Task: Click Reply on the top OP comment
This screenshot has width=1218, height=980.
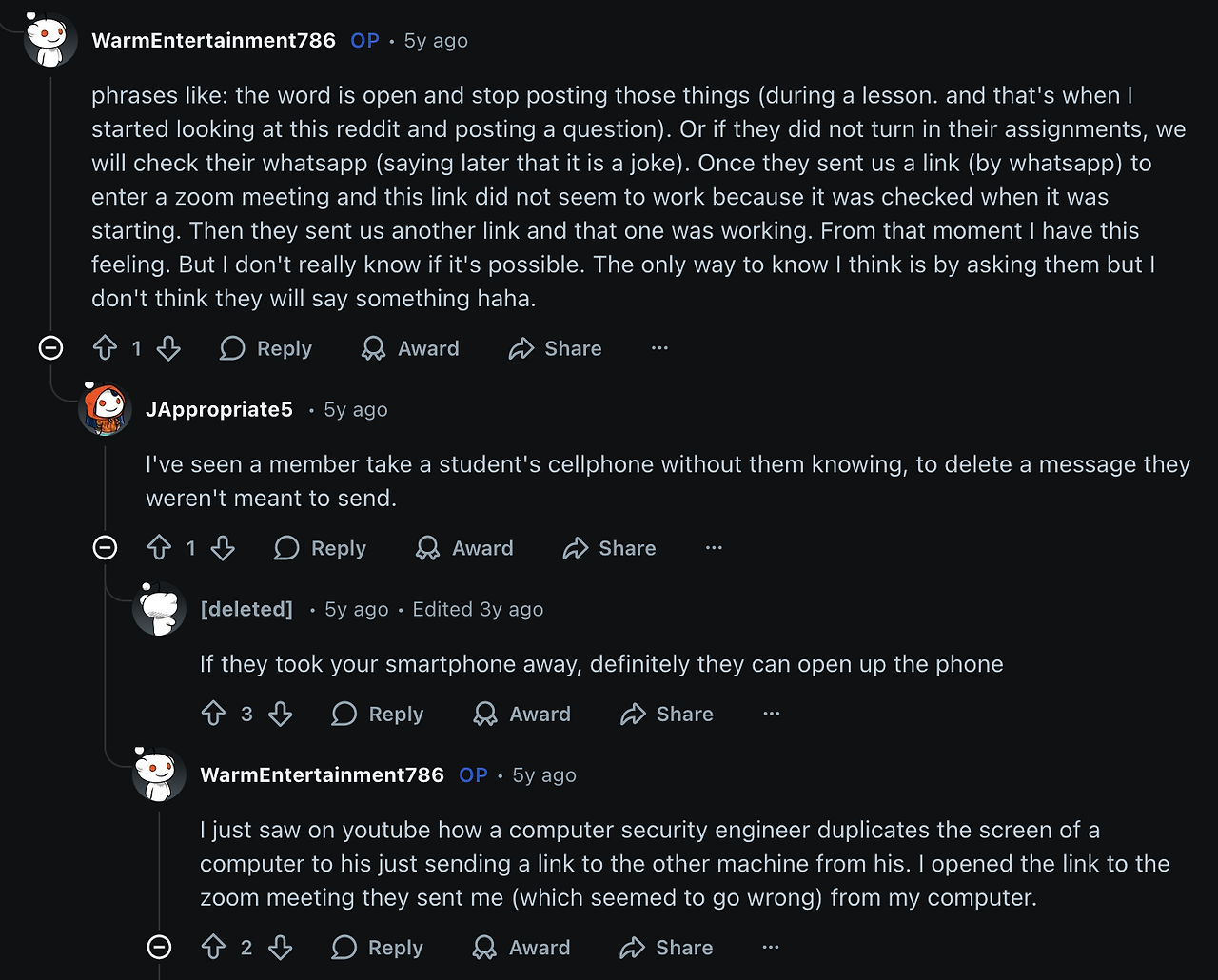Action: pyautogui.click(x=265, y=348)
